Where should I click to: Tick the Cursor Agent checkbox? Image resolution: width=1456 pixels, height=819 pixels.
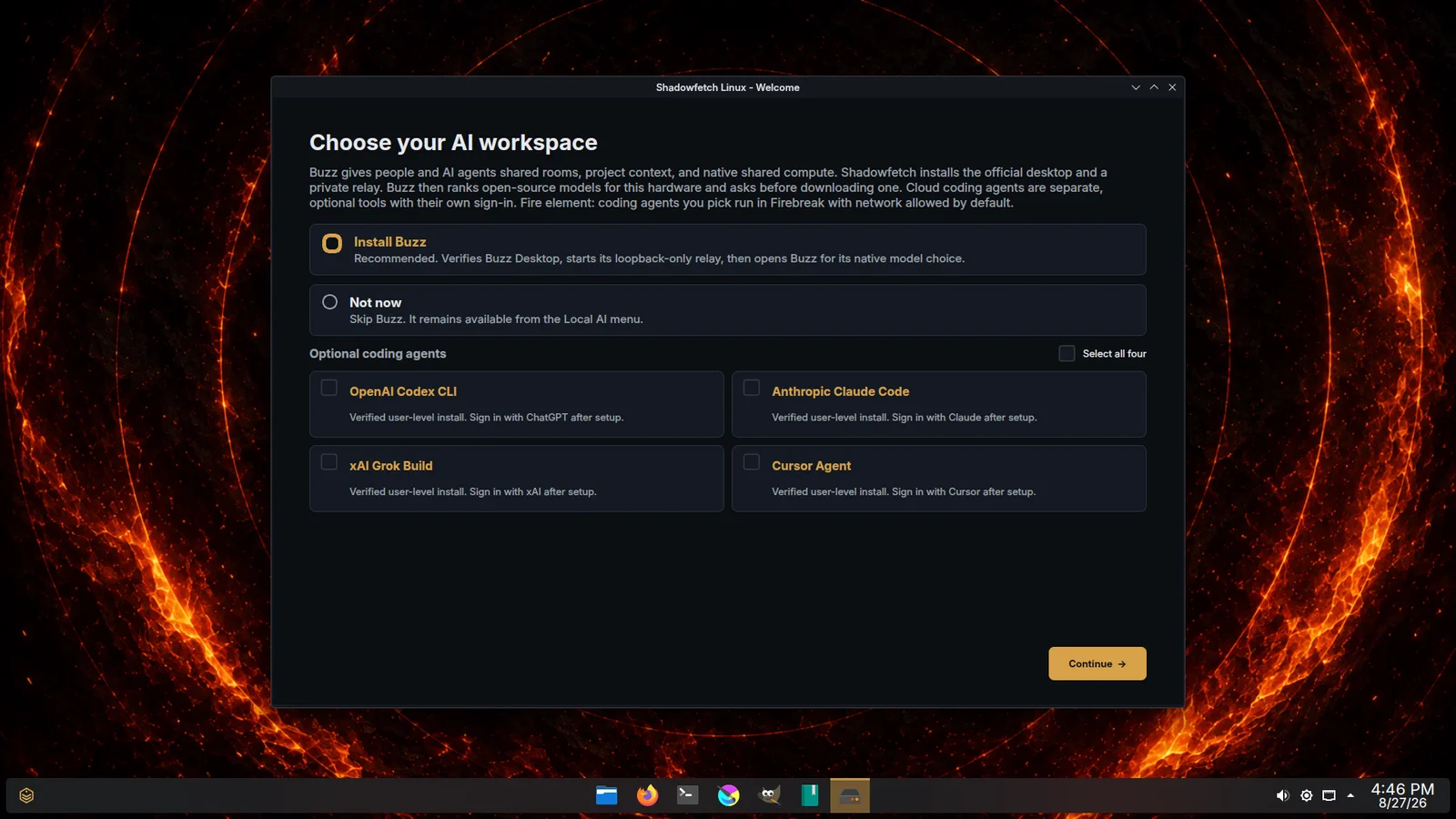point(752,462)
